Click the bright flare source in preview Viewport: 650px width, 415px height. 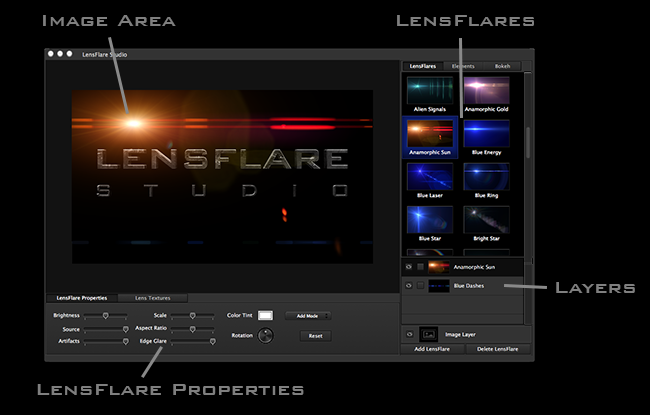coord(133,123)
